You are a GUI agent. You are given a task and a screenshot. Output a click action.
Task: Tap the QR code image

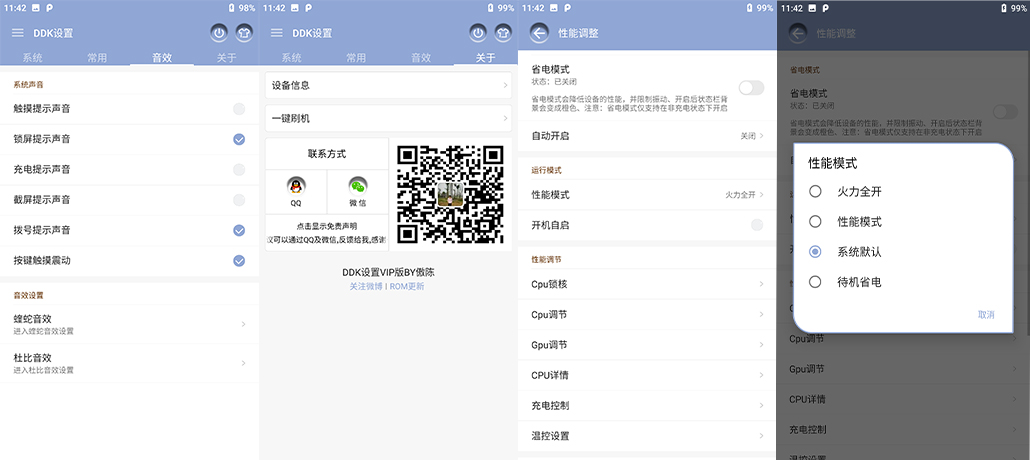[450, 195]
